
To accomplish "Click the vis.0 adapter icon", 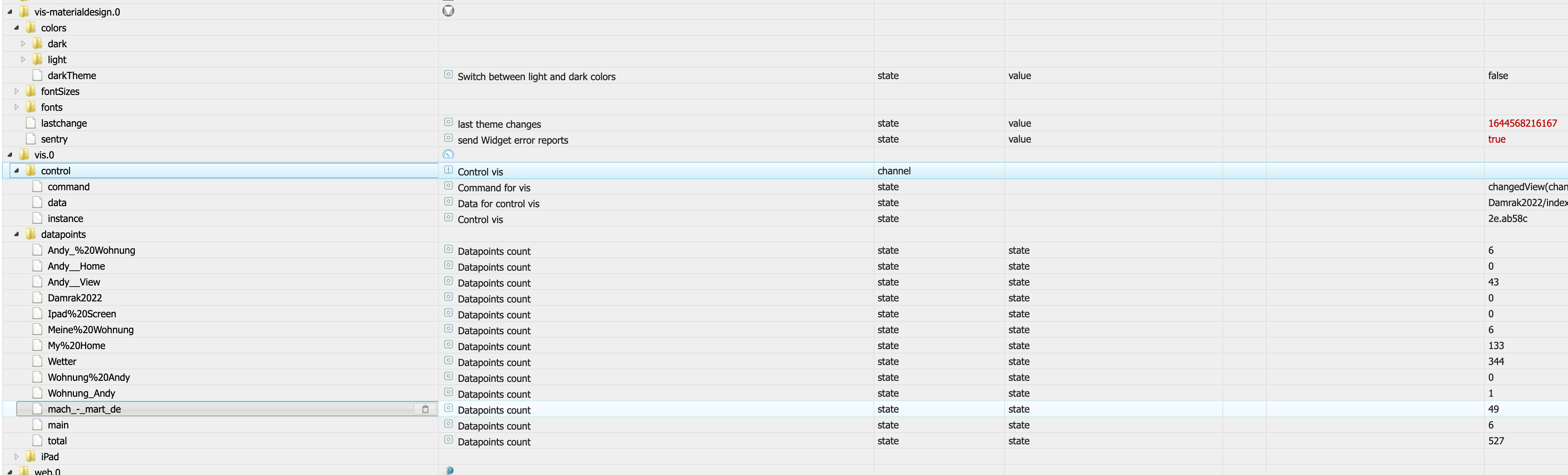I will pos(449,154).
